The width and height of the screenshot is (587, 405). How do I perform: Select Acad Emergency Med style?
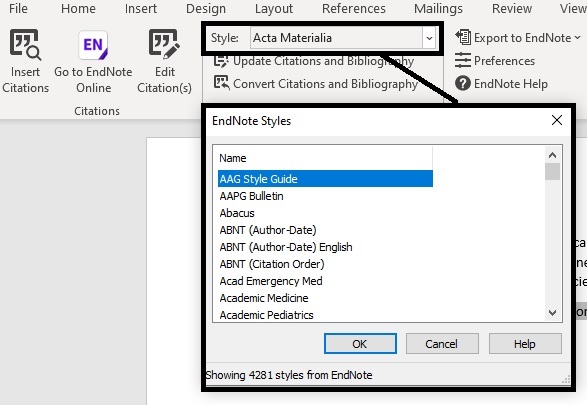pyautogui.click(x=325, y=281)
